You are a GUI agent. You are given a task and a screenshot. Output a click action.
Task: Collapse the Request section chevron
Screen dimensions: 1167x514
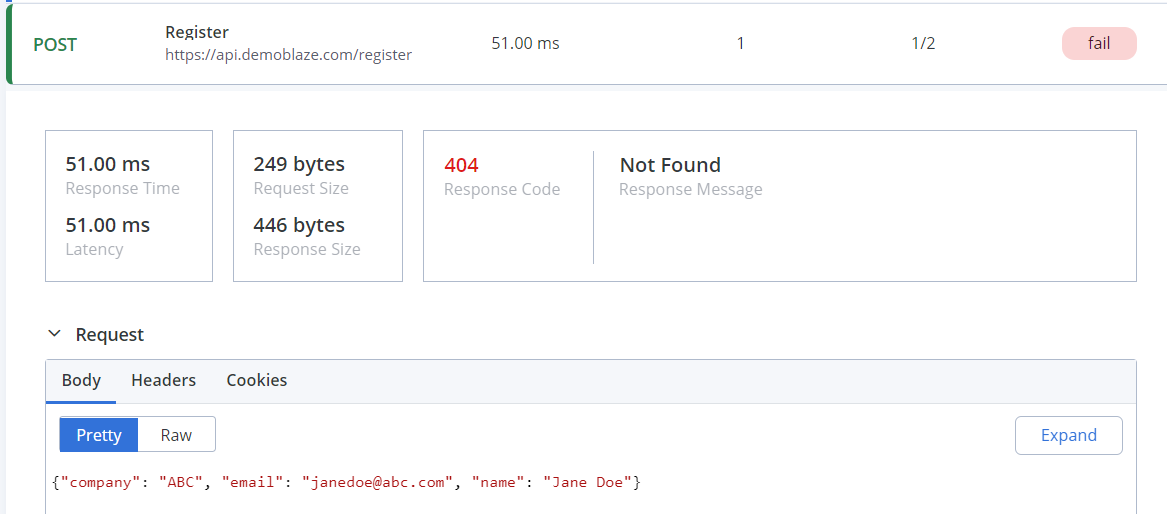pyautogui.click(x=54, y=334)
